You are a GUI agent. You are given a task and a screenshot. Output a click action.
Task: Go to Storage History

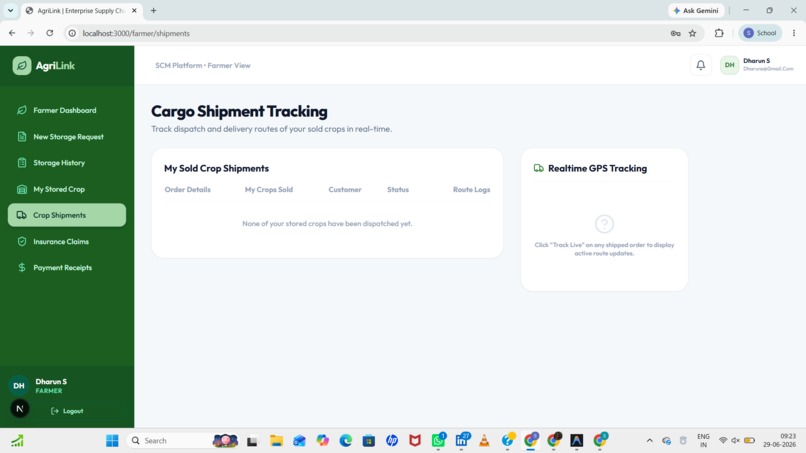click(x=67, y=162)
